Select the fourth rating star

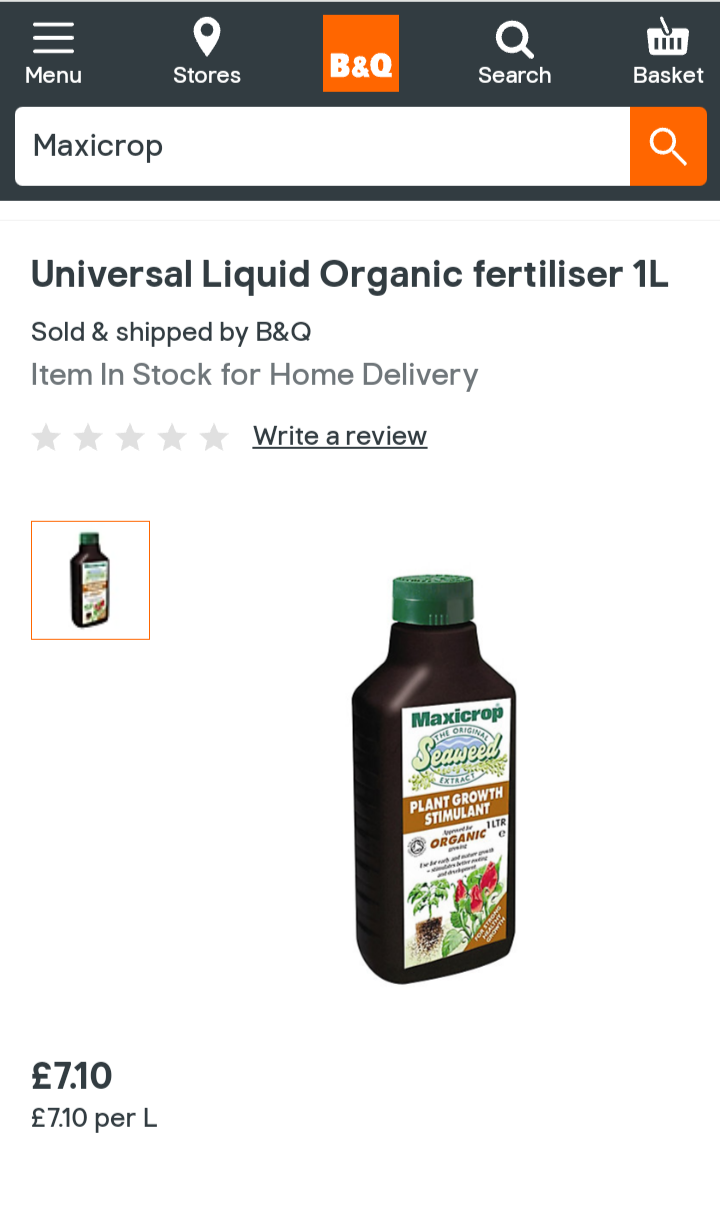[172, 437]
